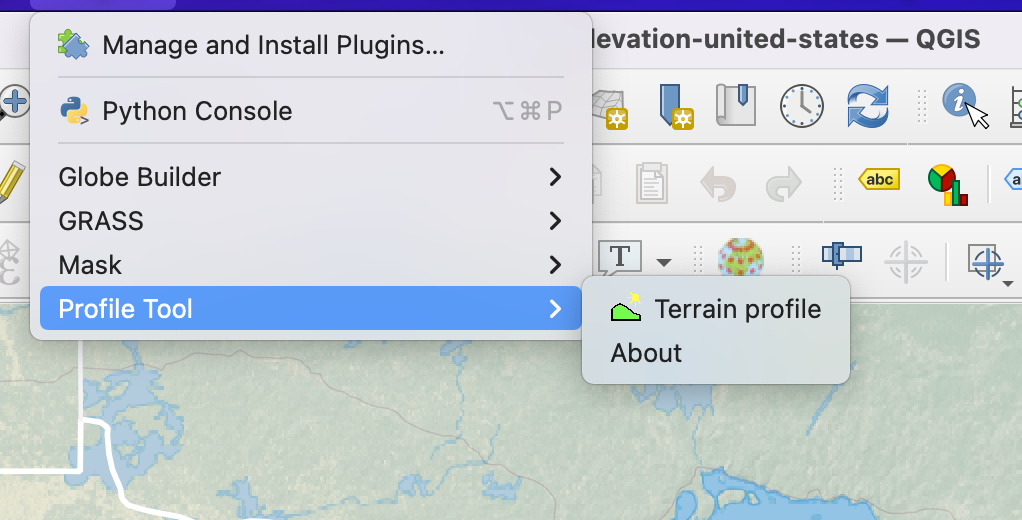Click the blue crosshair target tool
This screenshot has width=1022, height=520.
(986, 262)
